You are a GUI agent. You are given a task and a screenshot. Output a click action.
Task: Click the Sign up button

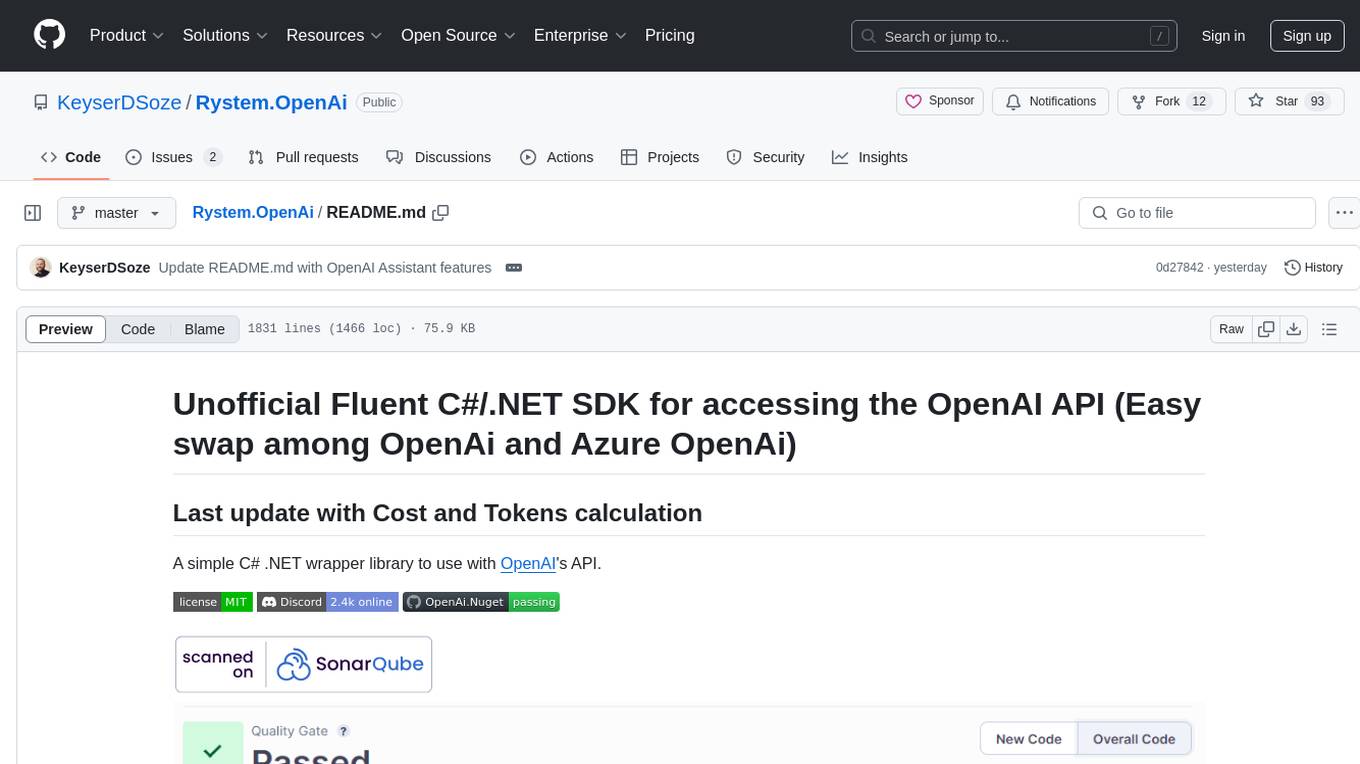point(1307,36)
